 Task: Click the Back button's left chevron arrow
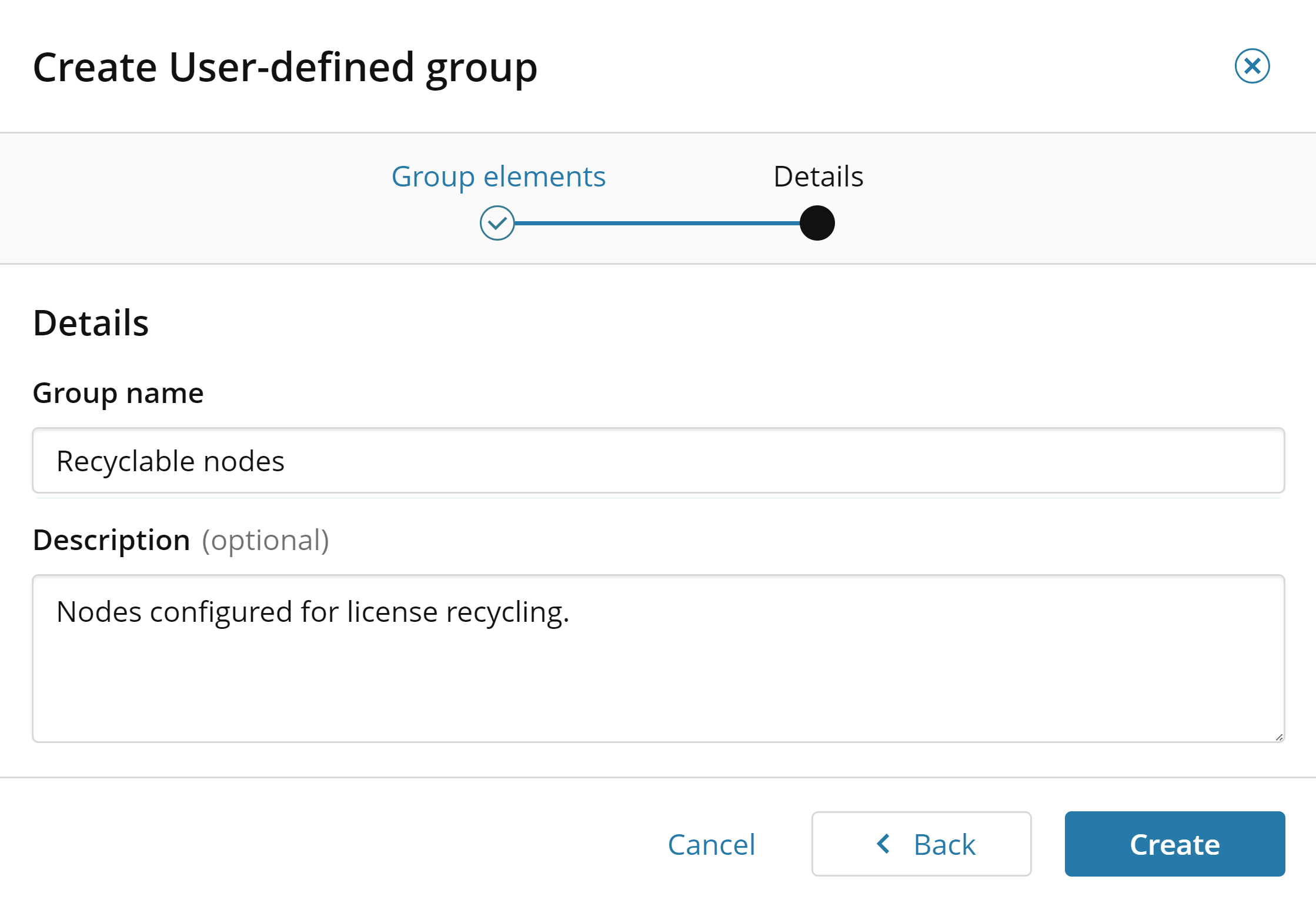click(x=883, y=844)
